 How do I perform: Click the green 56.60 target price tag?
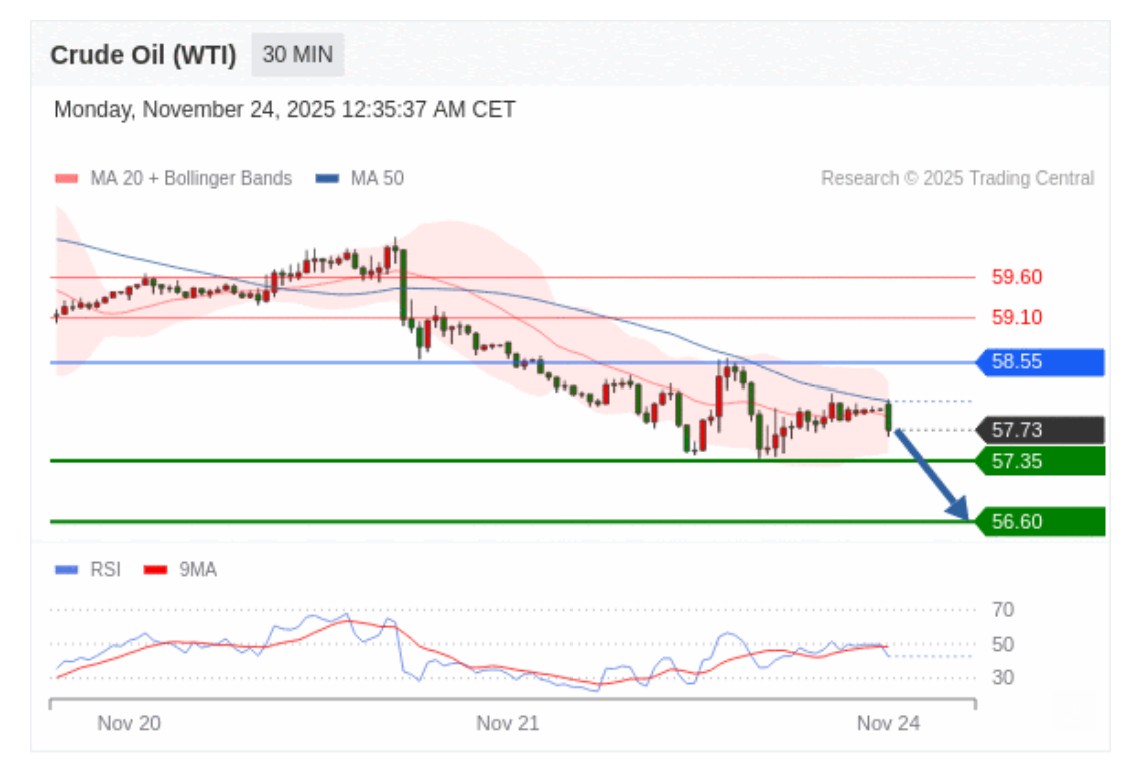pos(1042,522)
